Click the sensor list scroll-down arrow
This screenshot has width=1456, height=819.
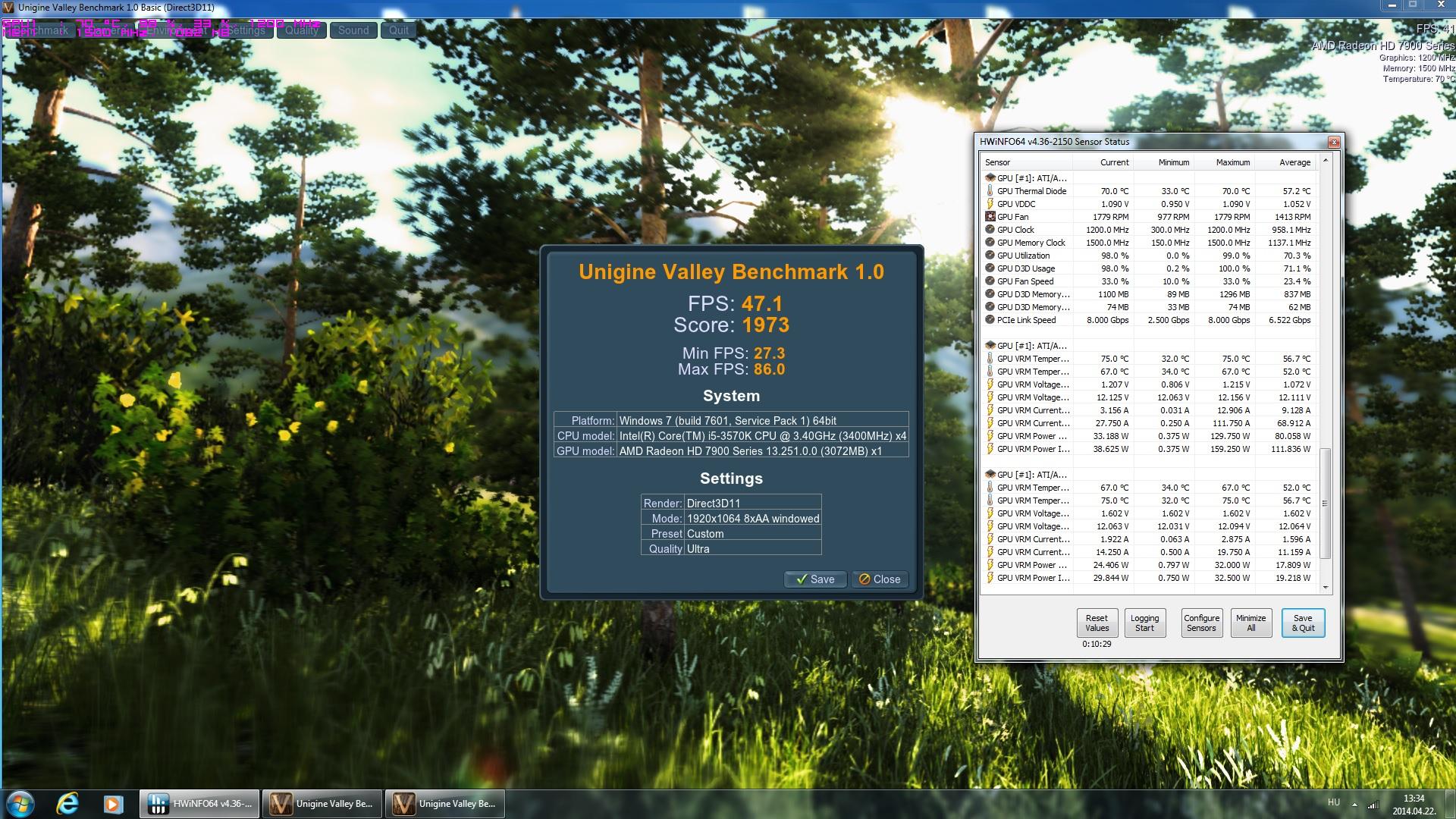1326,588
